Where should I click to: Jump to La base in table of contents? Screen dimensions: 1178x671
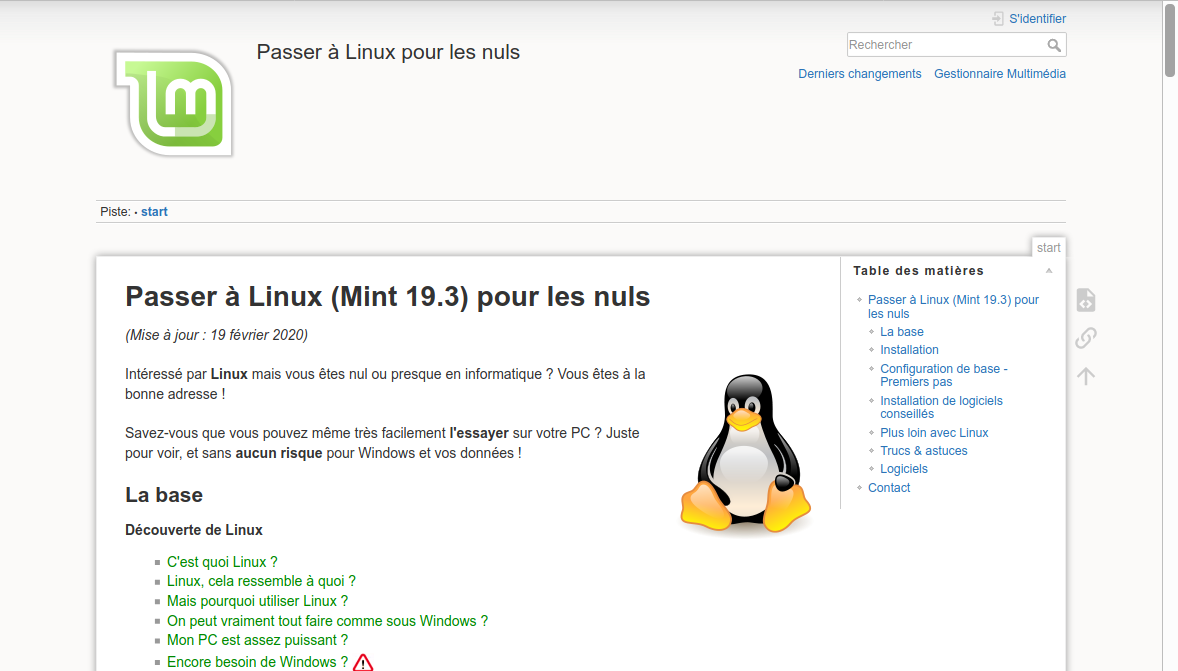coord(902,332)
